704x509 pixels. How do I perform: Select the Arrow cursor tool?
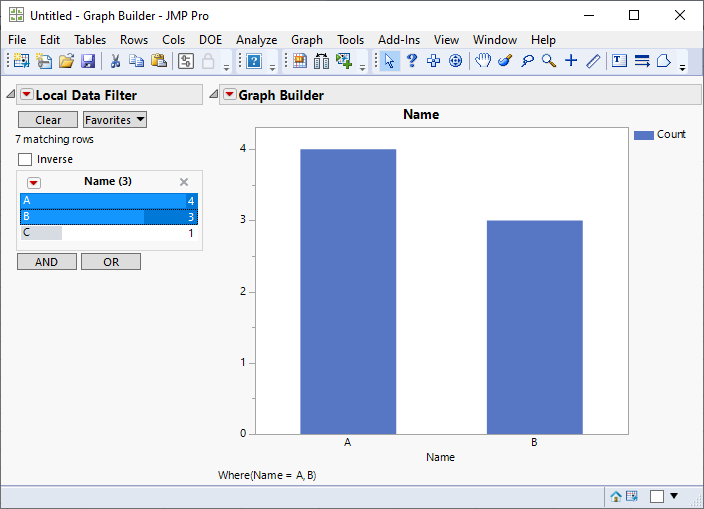coord(389,61)
